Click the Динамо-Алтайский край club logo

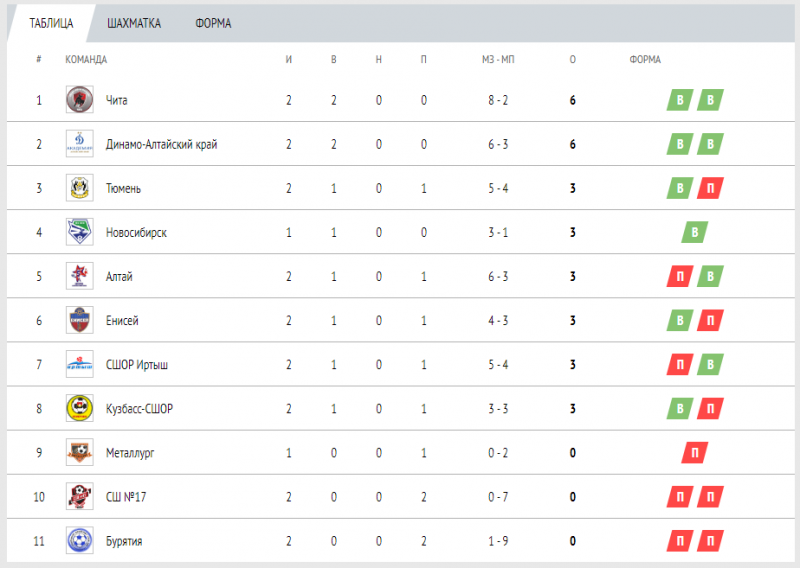click(79, 144)
